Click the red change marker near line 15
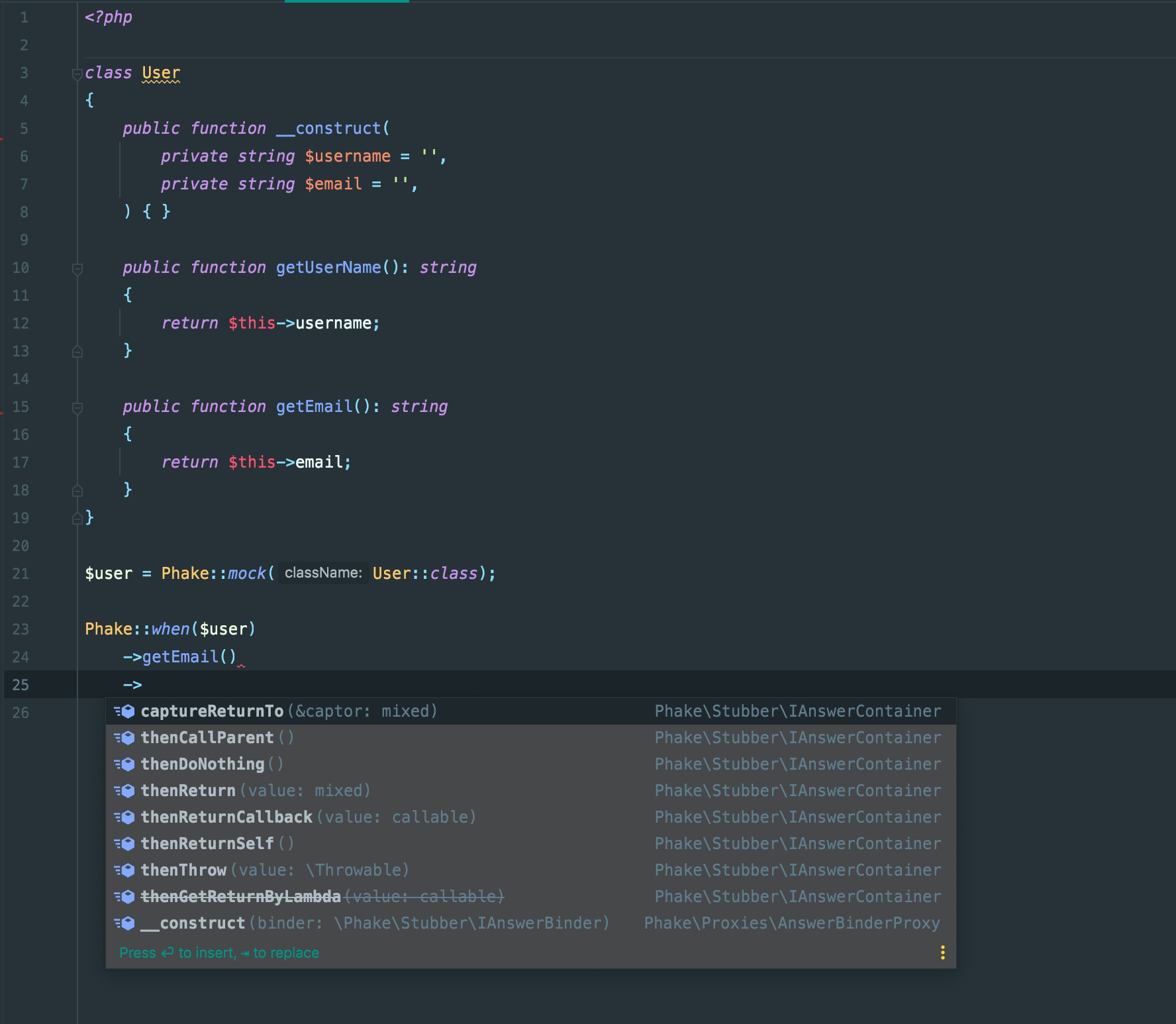 click(x=3, y=411)
